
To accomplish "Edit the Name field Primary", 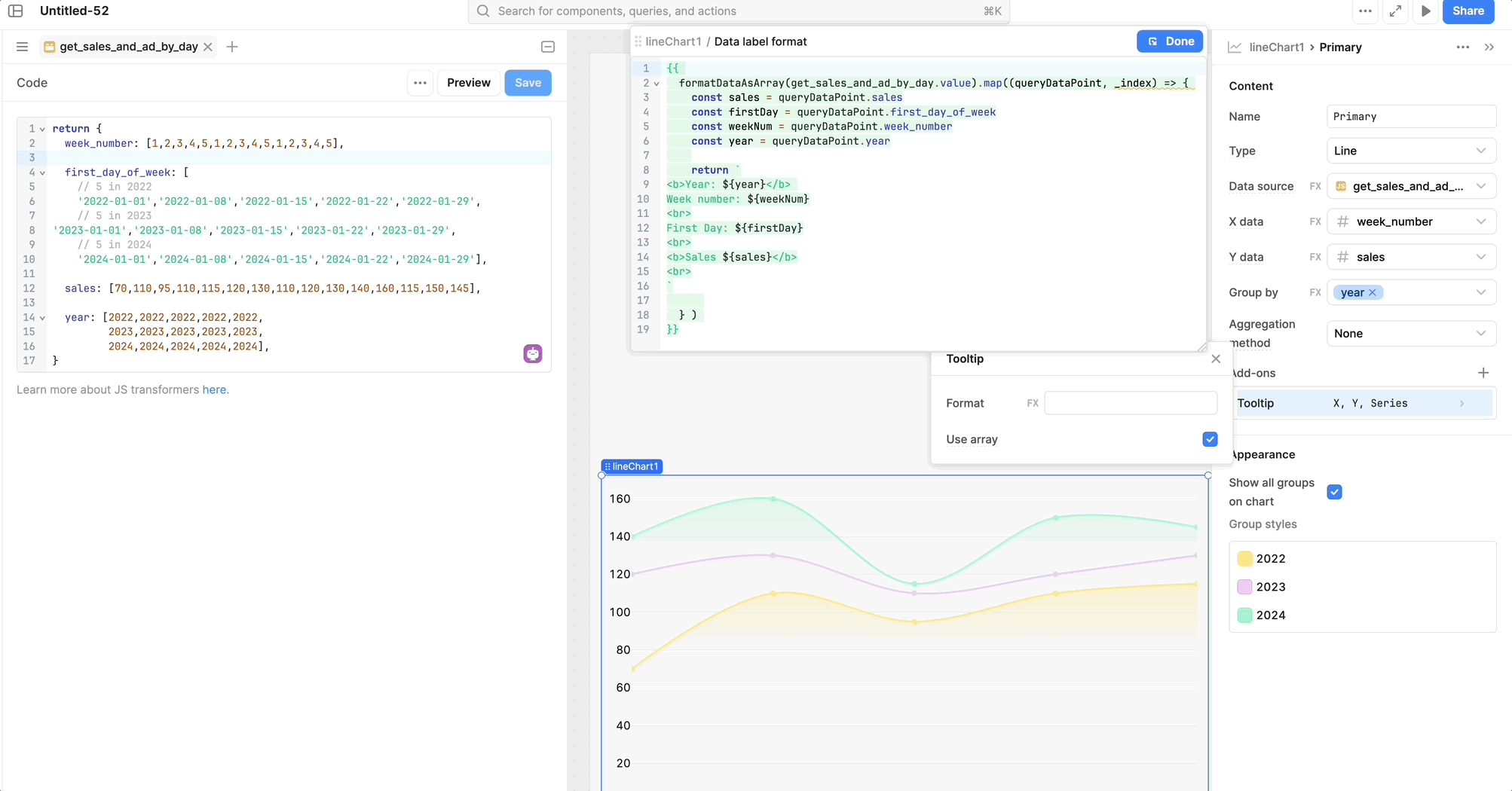I will click(x=1411, y=117).
